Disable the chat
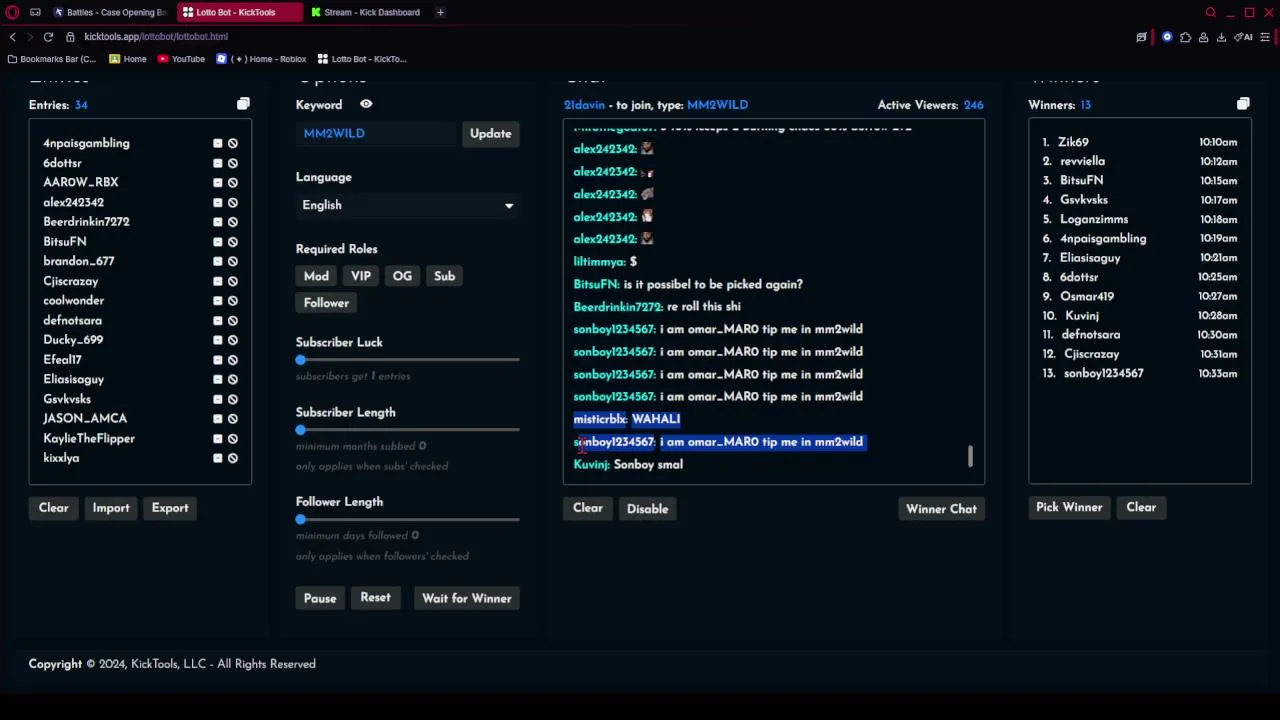The image size is (1280, 720). pyautogui.click(x=647, y=509)
